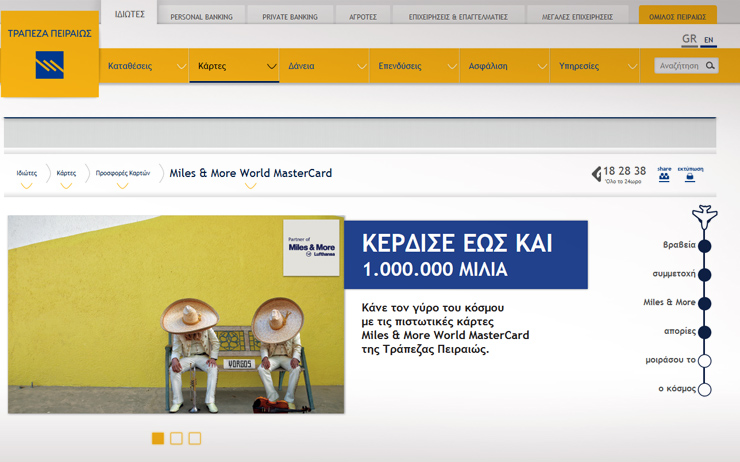Switch to the PERSONAL BANKING tab
This screenshot has height=462, width=740.
(x=202, y=17)
